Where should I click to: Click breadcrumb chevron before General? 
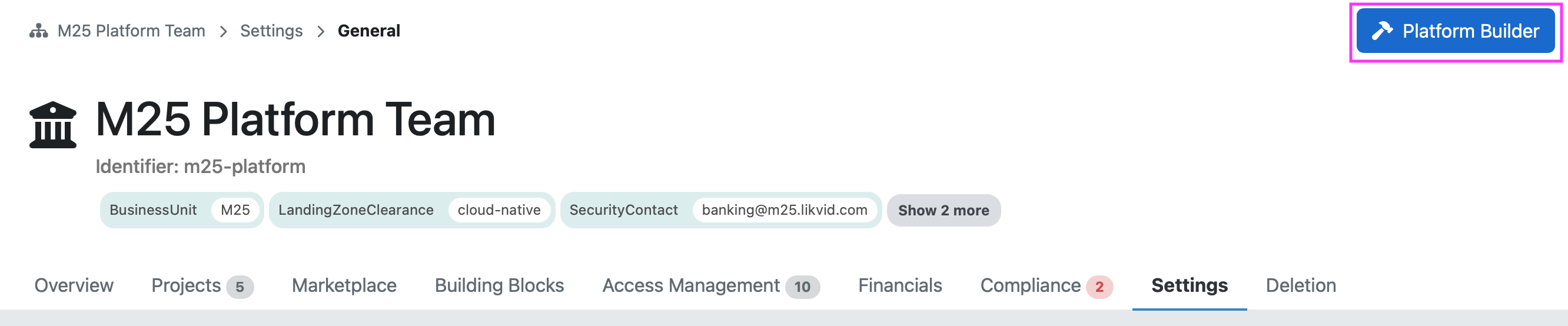click(321, 31)
